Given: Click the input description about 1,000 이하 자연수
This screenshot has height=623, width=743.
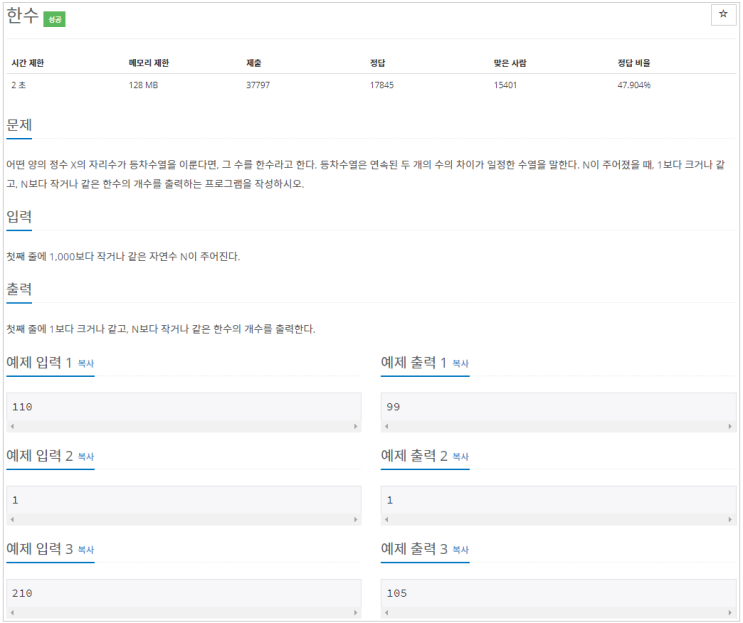Looking at the screenshot, I should 123,257.
